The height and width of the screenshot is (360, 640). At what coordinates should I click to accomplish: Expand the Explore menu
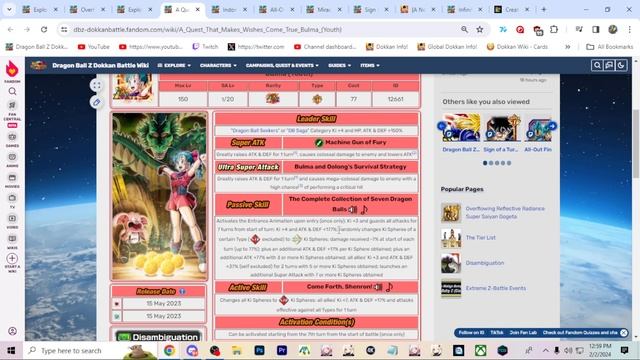[x=174, y=65]
